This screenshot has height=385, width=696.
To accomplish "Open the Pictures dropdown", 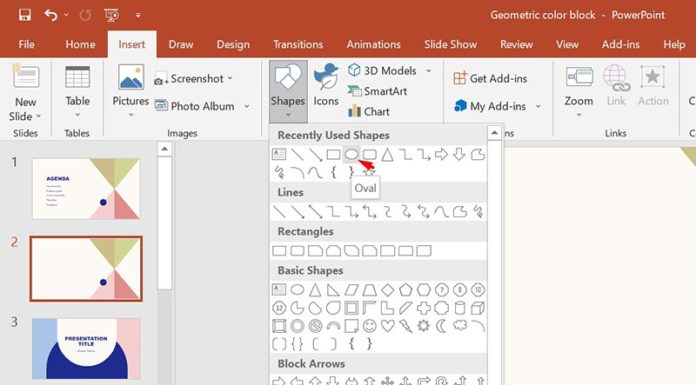I will coord(130,92).
